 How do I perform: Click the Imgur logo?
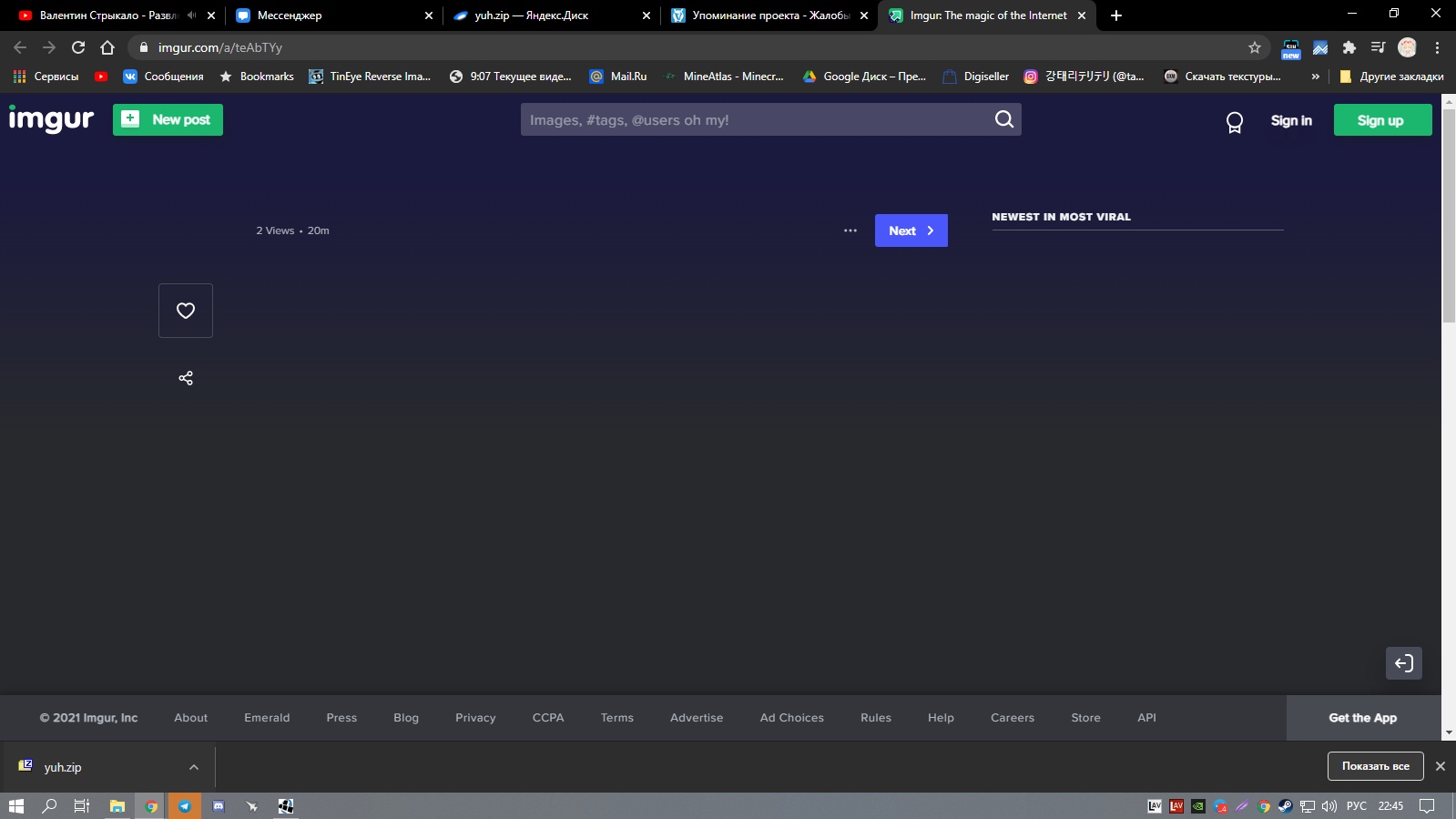coord(51,119)
